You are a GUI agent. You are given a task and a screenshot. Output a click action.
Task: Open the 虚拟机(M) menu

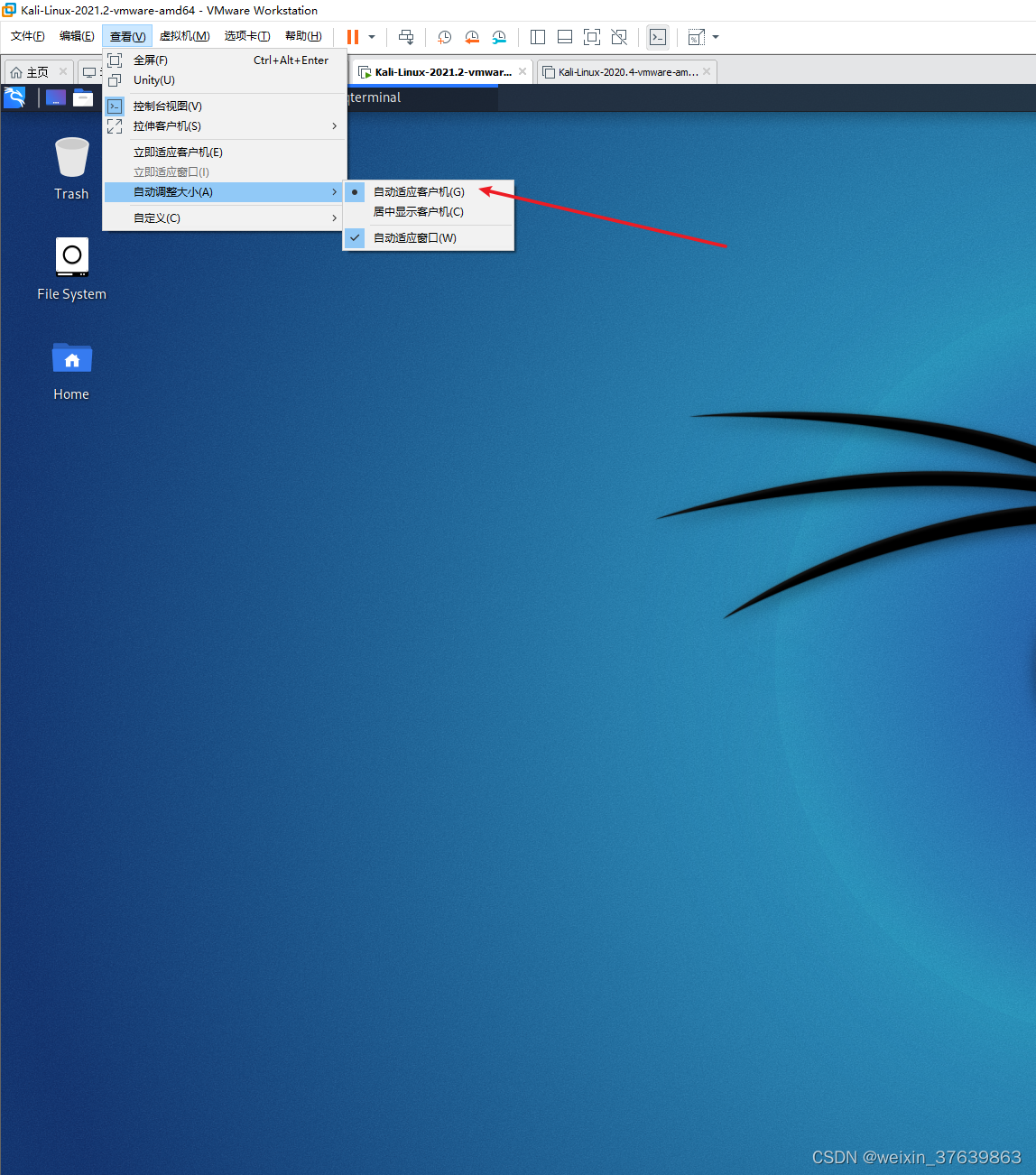[185, 36]
